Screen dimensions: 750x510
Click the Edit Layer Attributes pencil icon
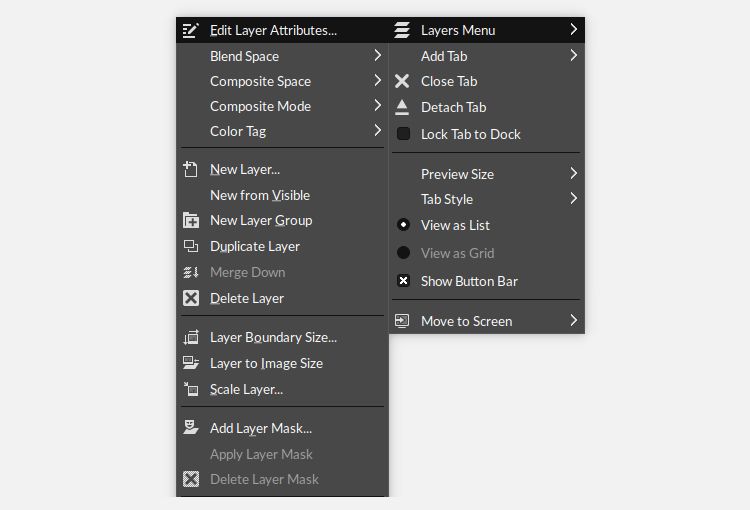[190, 30]
